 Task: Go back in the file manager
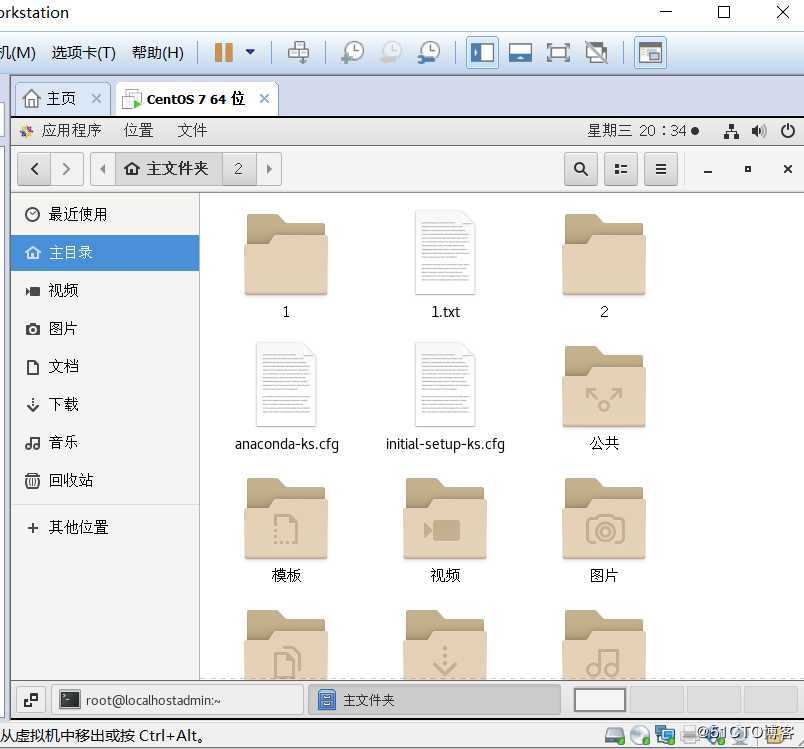[34, 169]
